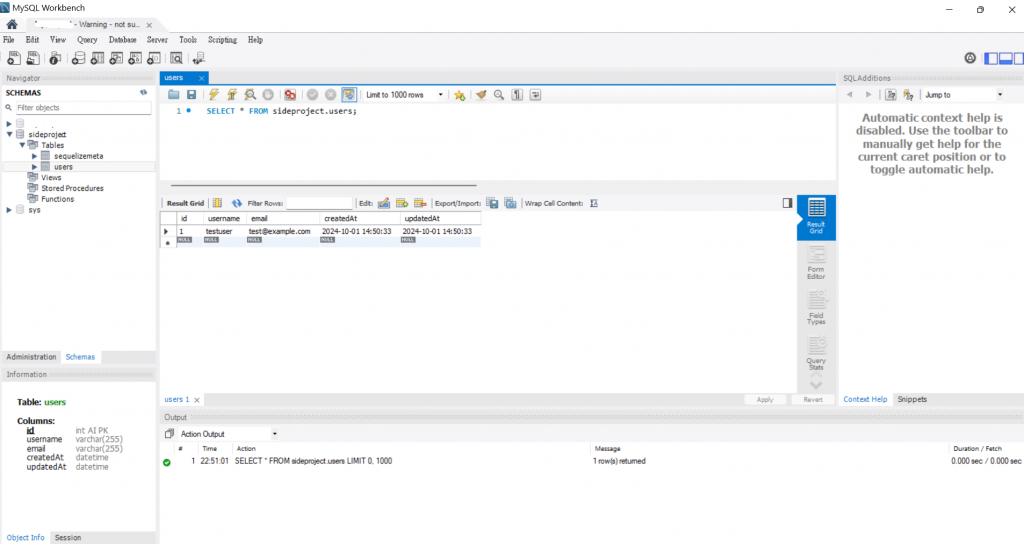Close the users 1 result tab
This screenshot has width=1024, height=544.
tap(197, 400)
